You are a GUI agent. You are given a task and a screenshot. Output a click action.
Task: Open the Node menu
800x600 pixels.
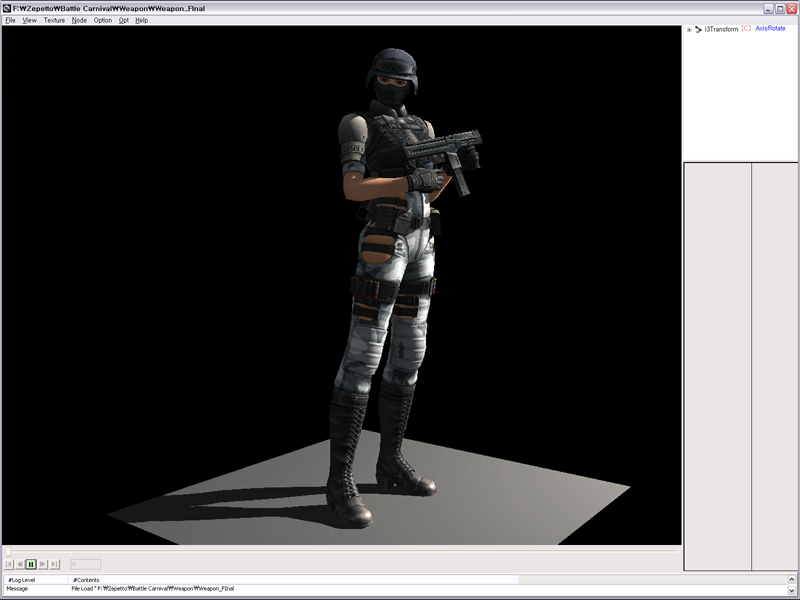pos(79,20)
